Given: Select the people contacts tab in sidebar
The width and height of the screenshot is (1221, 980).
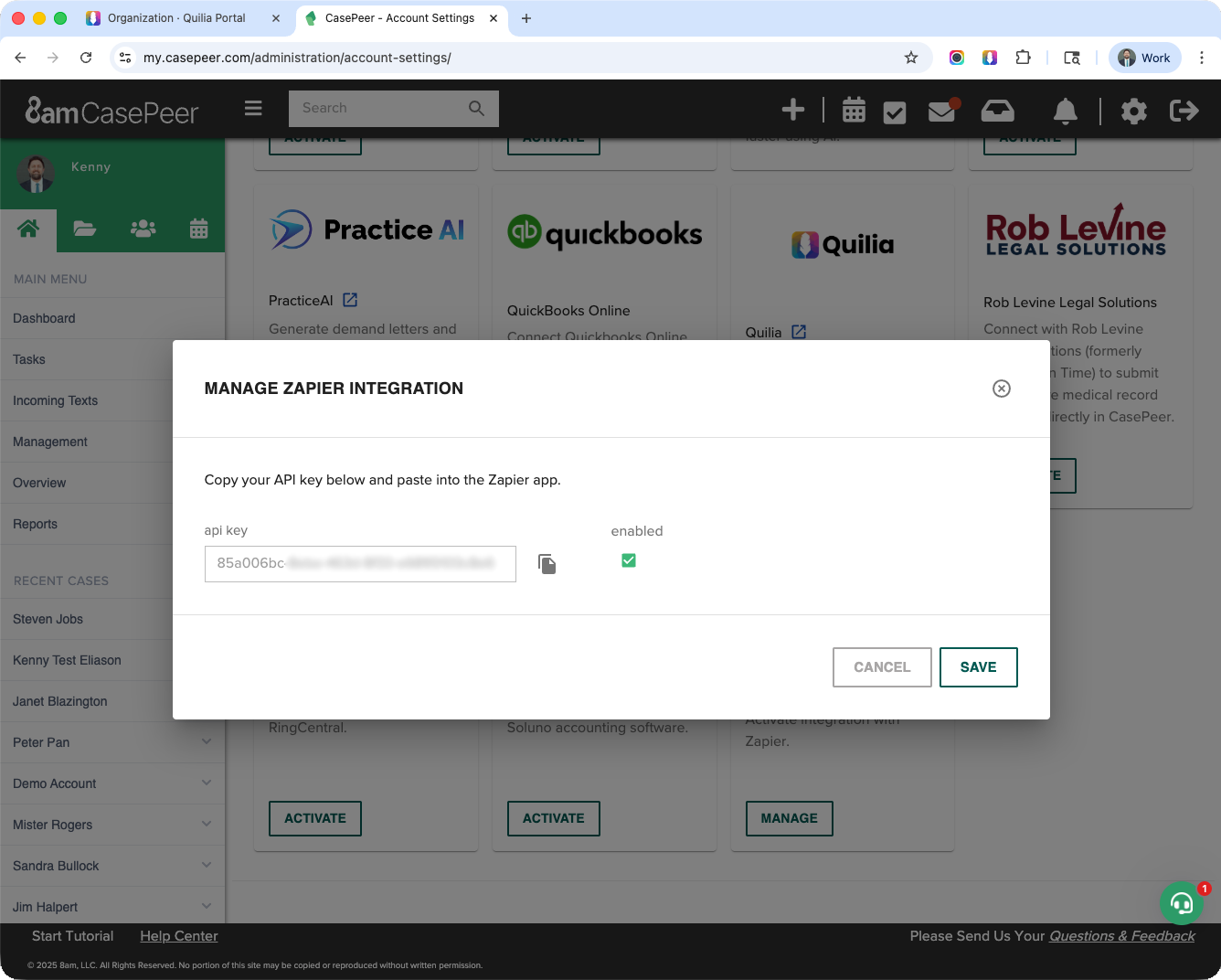Looking at the screenshot, I should [x=143, y=229].
